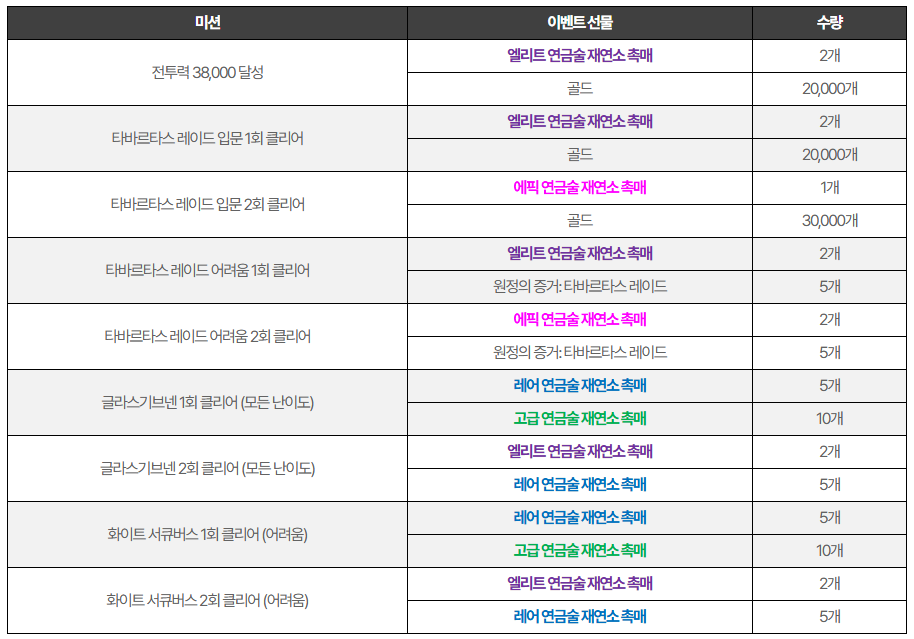Click green 고급 연금술 재연소 촉매 in 글라스기브넨 1회

[x=580, y=419]
